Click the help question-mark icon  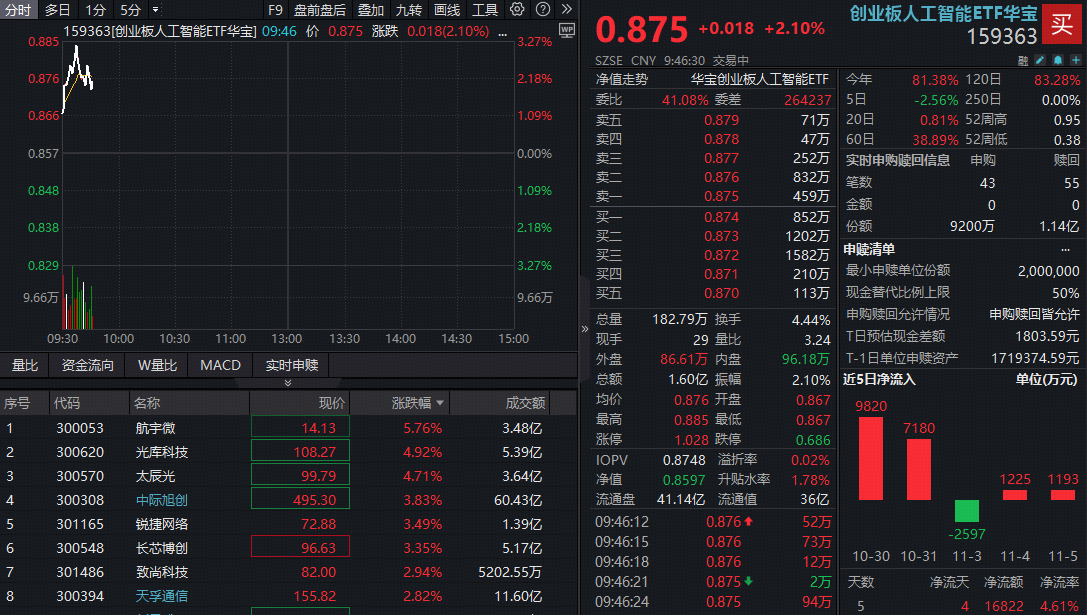click(542, 10)
